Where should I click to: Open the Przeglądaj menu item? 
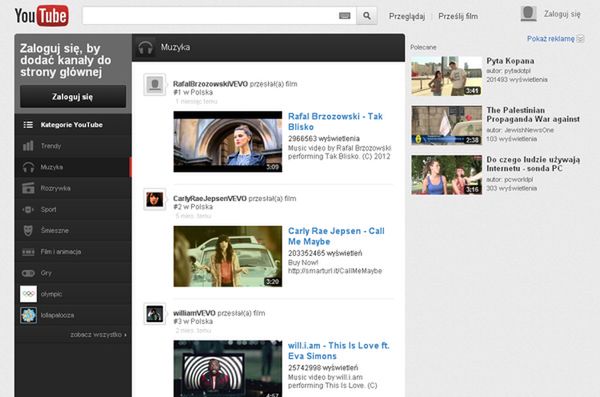point(407,16)
